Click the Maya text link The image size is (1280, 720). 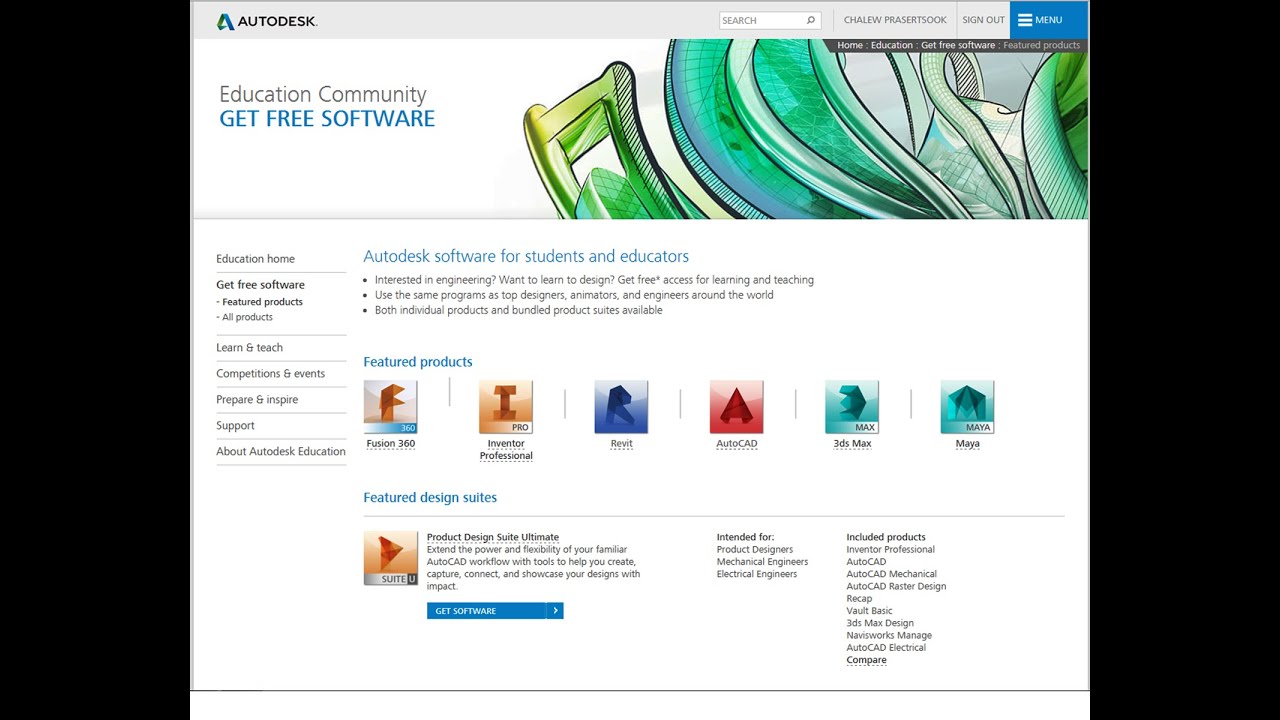967,444
